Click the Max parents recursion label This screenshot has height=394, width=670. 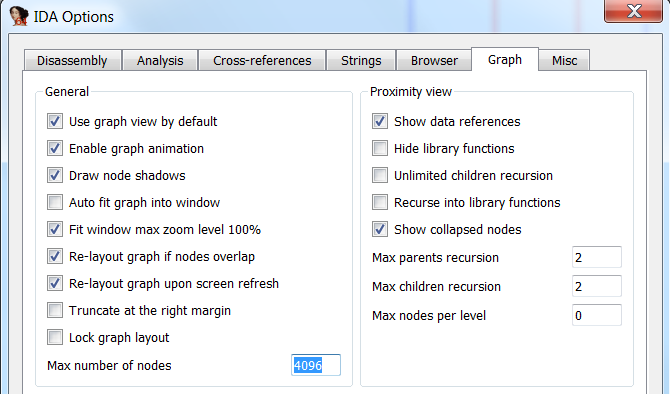tap(435, 258)
